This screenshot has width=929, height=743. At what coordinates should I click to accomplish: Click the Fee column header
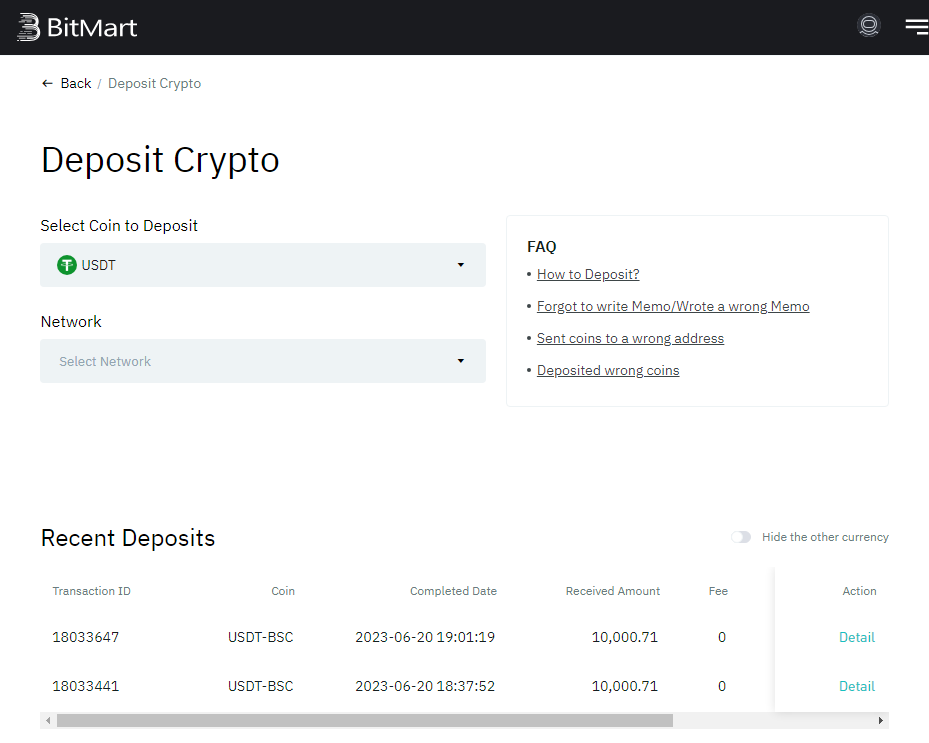(x=718, y=591)
